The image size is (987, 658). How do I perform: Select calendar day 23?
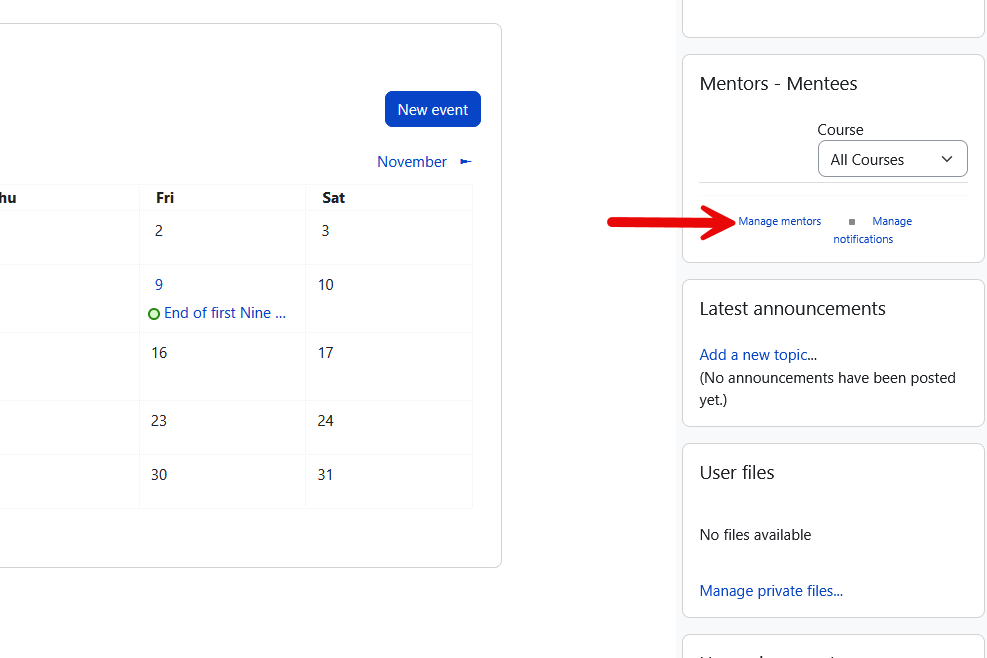[x=159, y=421]
